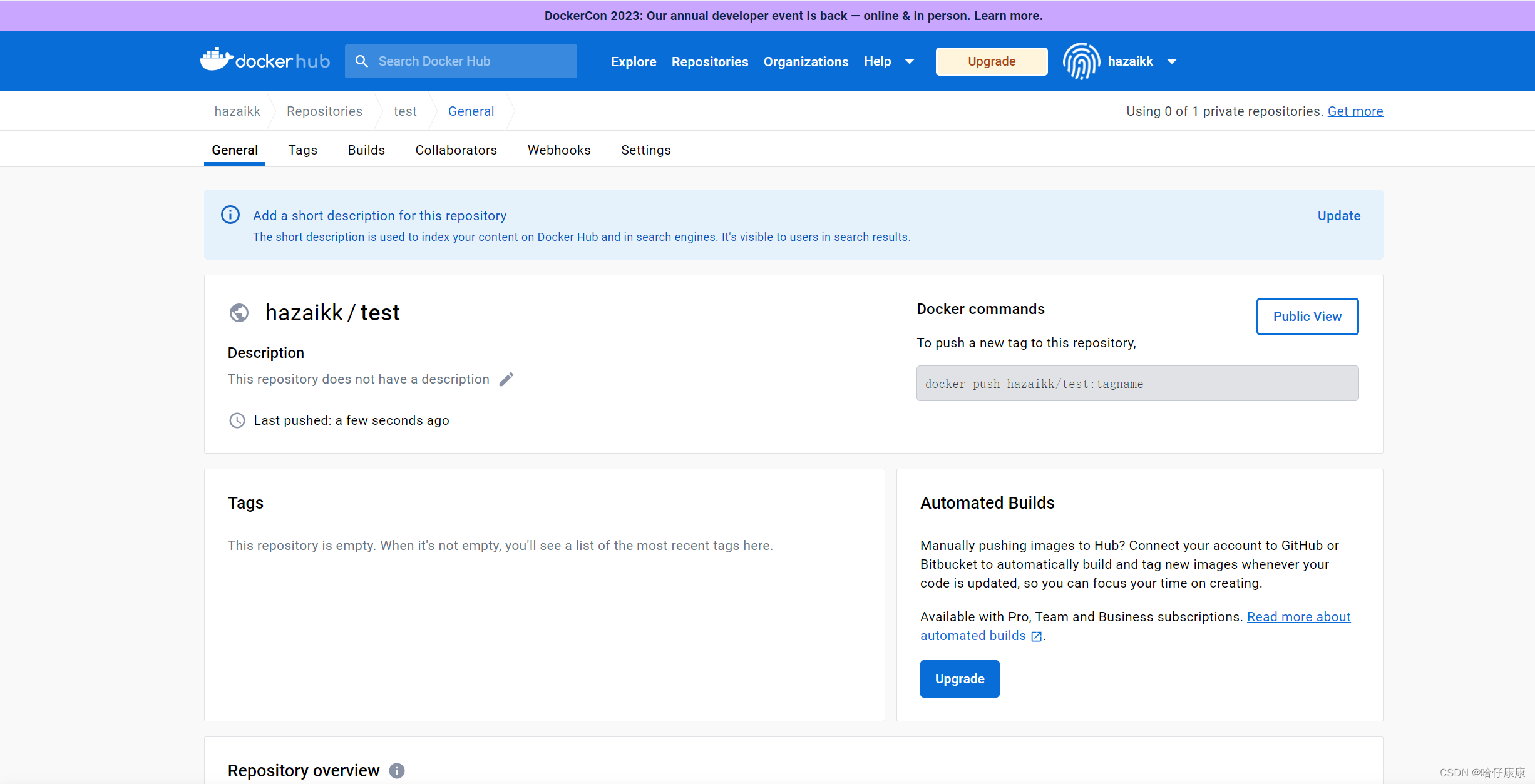Switch to the Webhooks tab
This screenshot has width=1535, height=784.
(x=559, y=150)
